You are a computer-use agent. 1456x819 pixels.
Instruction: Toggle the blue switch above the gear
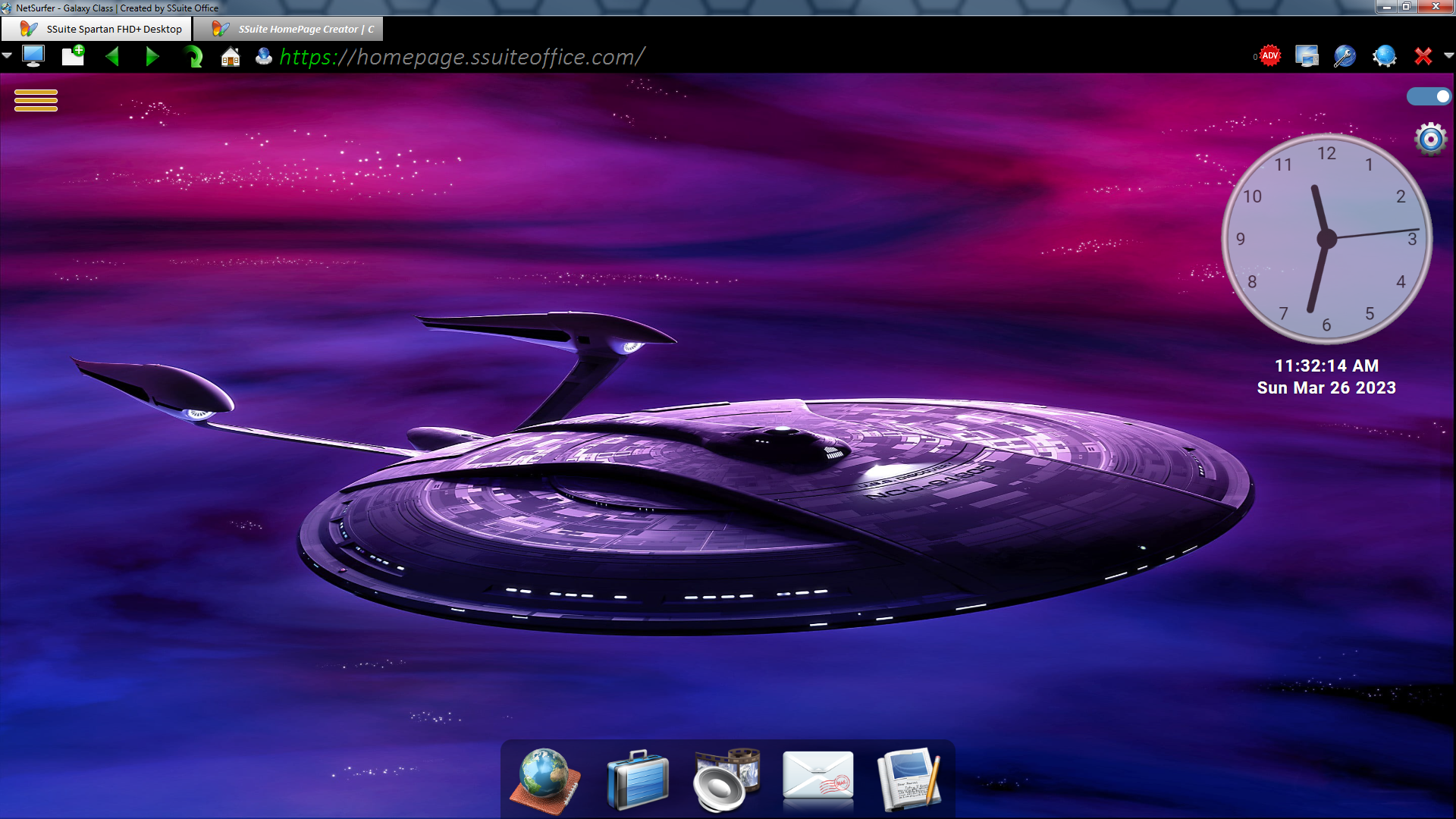(1429, 96)
